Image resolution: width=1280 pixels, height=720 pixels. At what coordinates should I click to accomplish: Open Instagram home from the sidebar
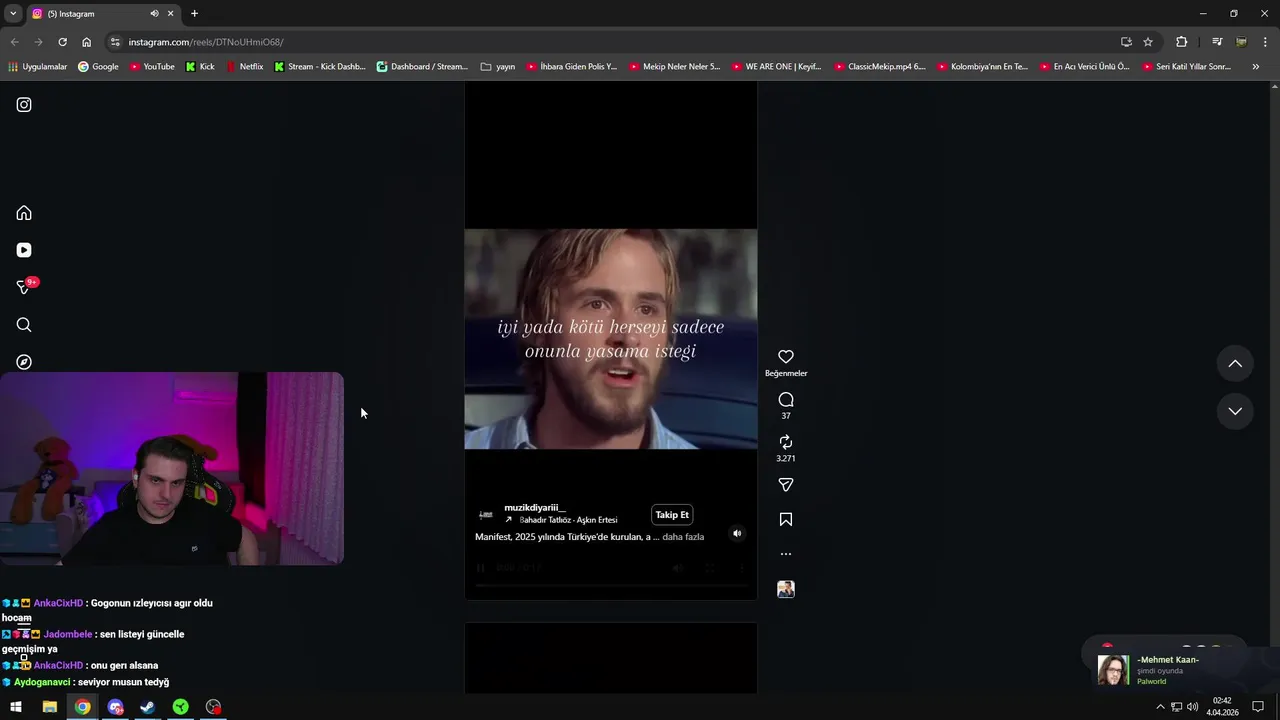24,213
